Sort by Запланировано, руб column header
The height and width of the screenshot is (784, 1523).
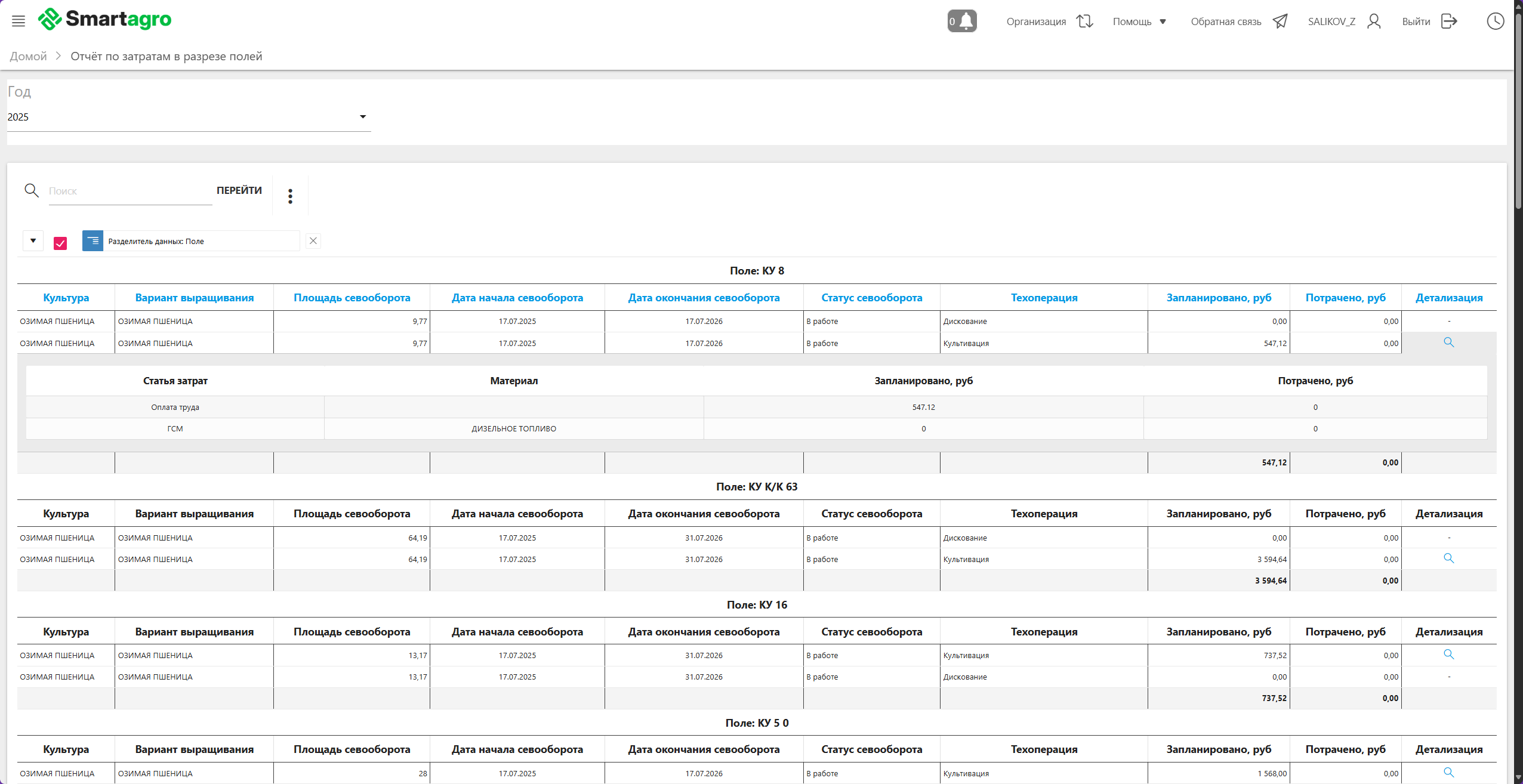pos(1218,298)
